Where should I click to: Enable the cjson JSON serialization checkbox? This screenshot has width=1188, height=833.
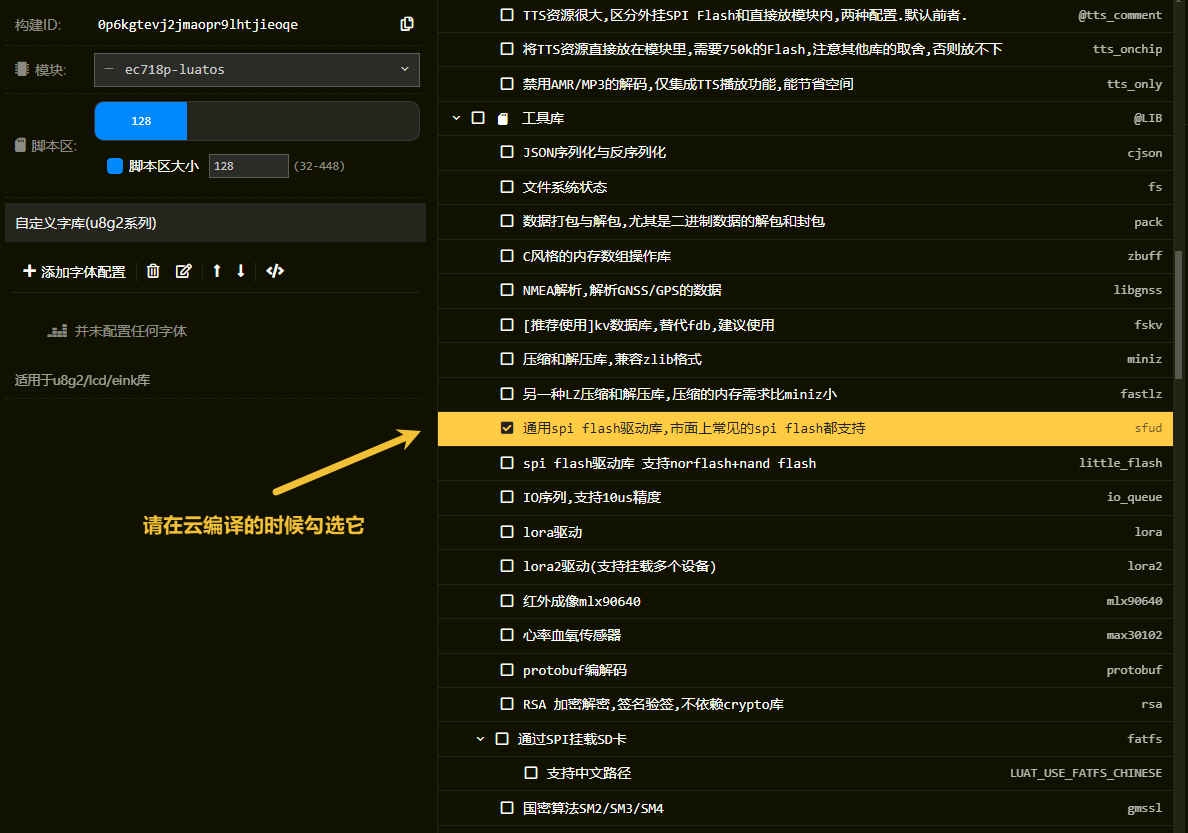[x=507, y=152]
